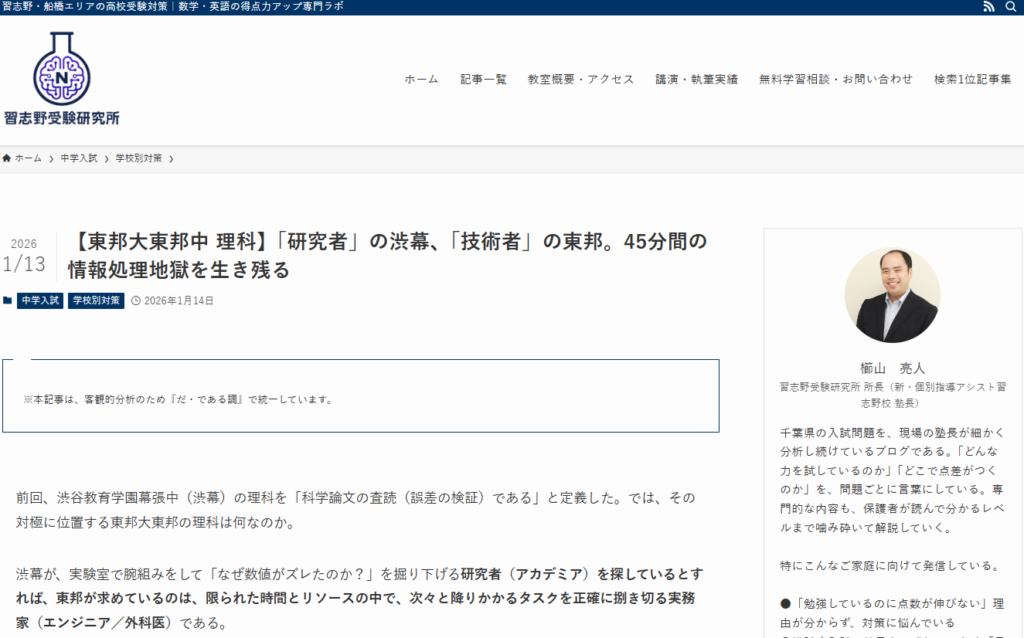Select 無料学習相談・お問い合わせ in navigation
The width and height of the screenshot is (1024, 638).
coord(835,79)
